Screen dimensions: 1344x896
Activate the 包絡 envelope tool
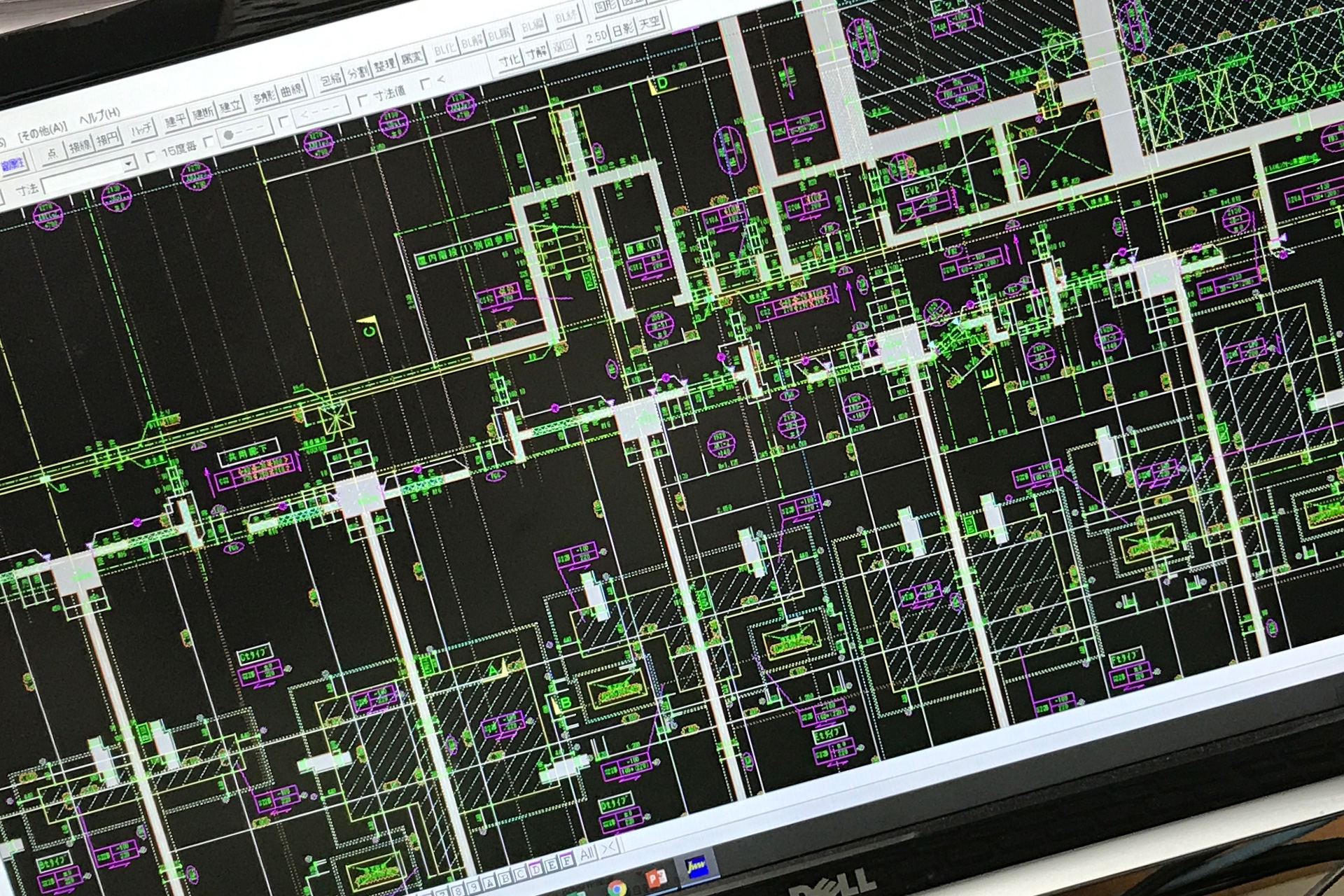[x=330, y=80]
